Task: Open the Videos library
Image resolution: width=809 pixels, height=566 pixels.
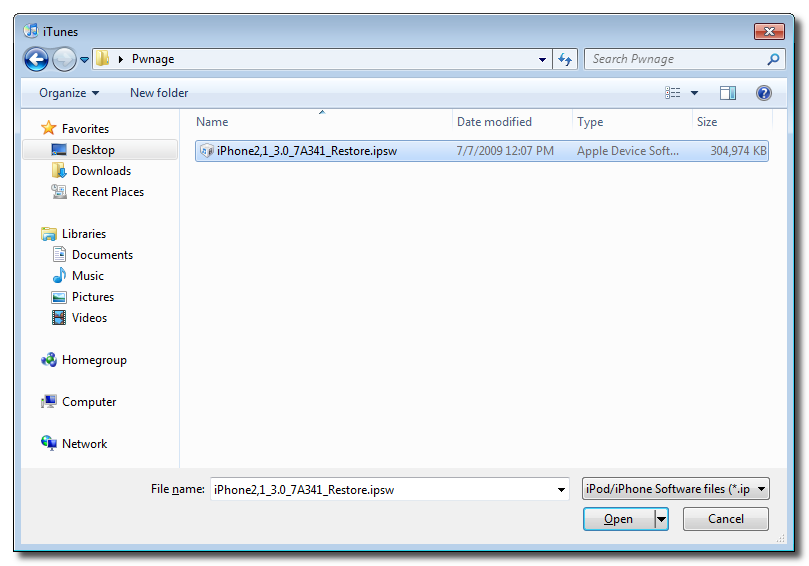Action: pos(89,318)
